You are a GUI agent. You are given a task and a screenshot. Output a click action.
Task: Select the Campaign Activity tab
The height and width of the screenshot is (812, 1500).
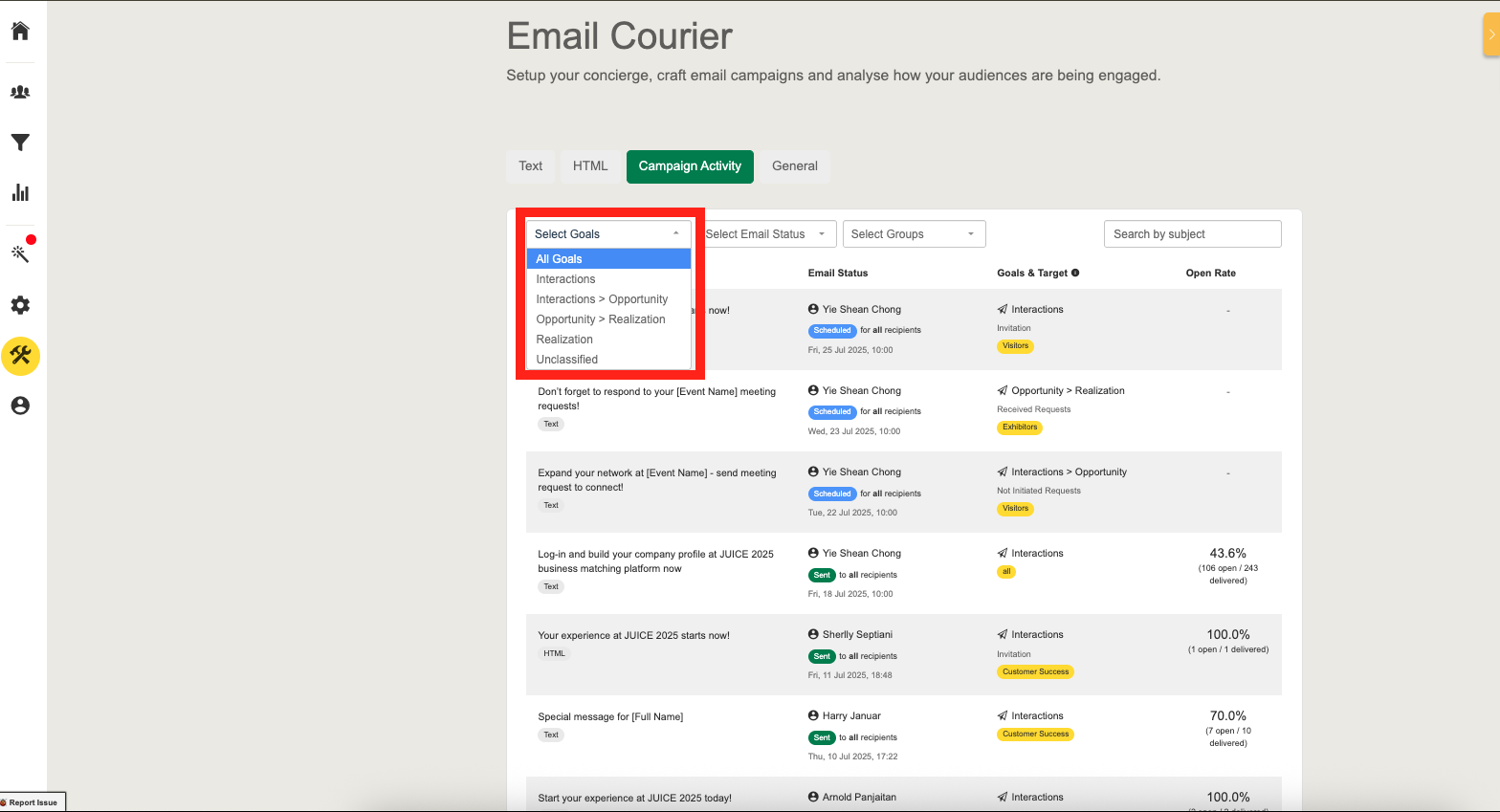pyautogui.click(x=690, y=166)
